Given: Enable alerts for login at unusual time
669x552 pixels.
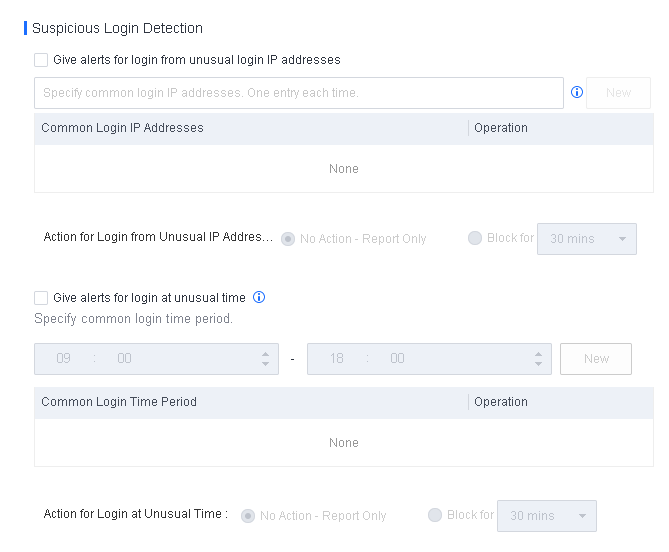Looking at the screenshot, I should (x=41, y=298).
